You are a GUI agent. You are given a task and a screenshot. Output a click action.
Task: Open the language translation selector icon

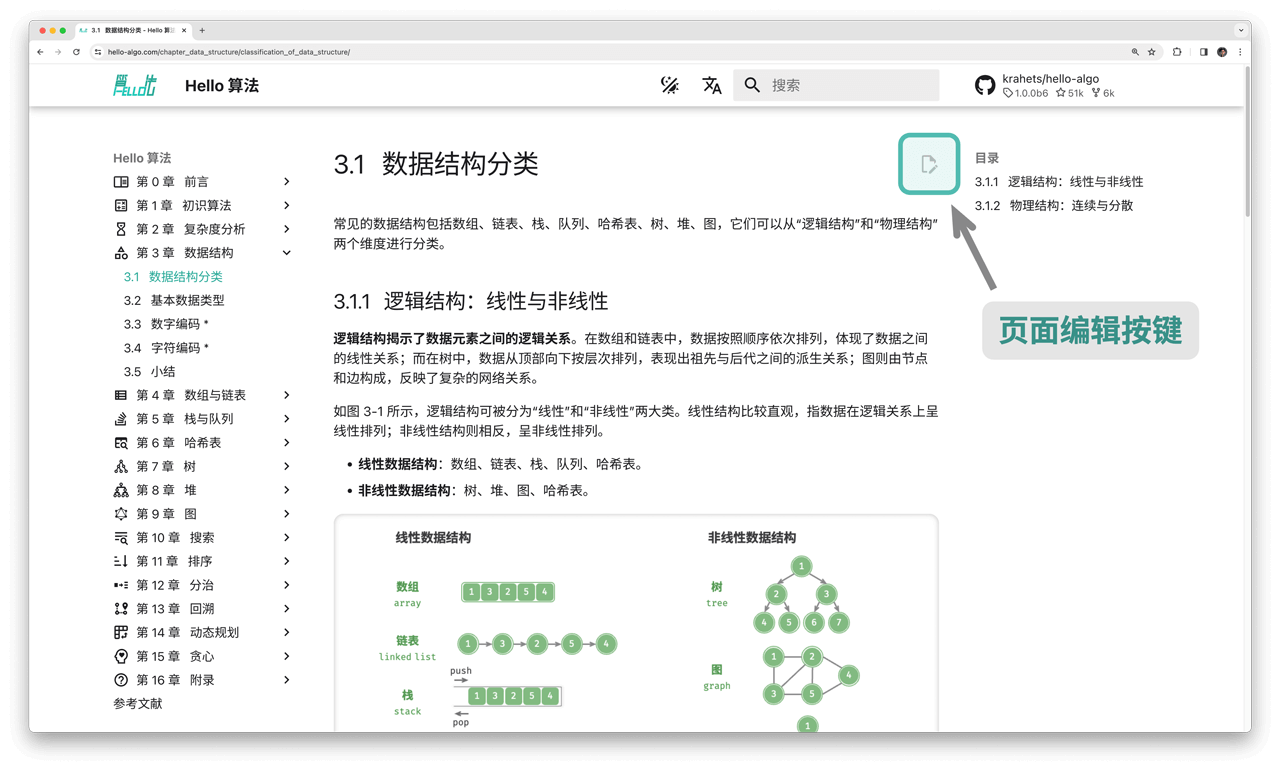coord(712,86)
